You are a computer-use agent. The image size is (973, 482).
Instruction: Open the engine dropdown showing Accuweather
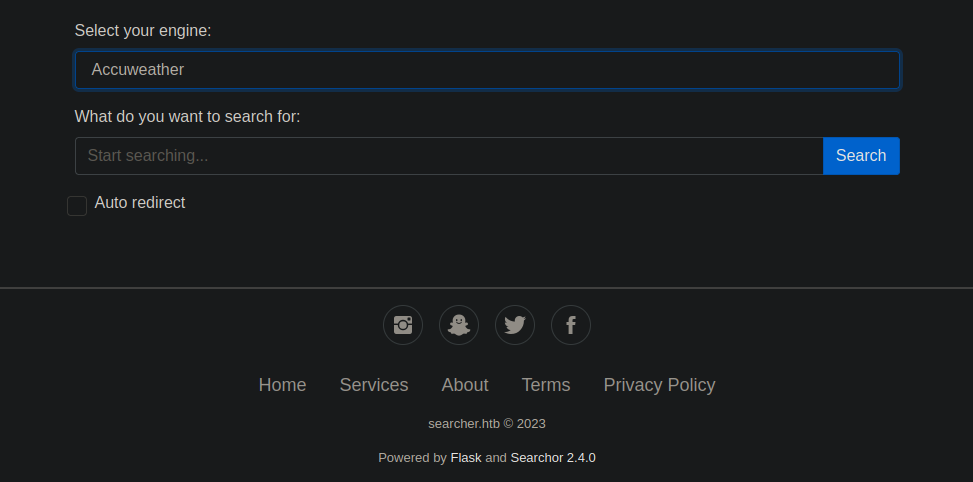pyautogui.click(x=487, y=70)
